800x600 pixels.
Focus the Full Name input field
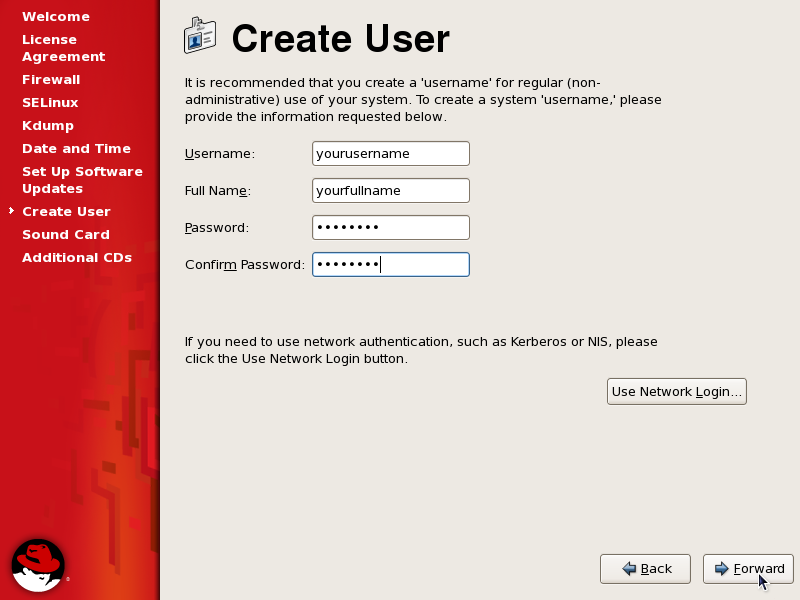click(391, 190)
